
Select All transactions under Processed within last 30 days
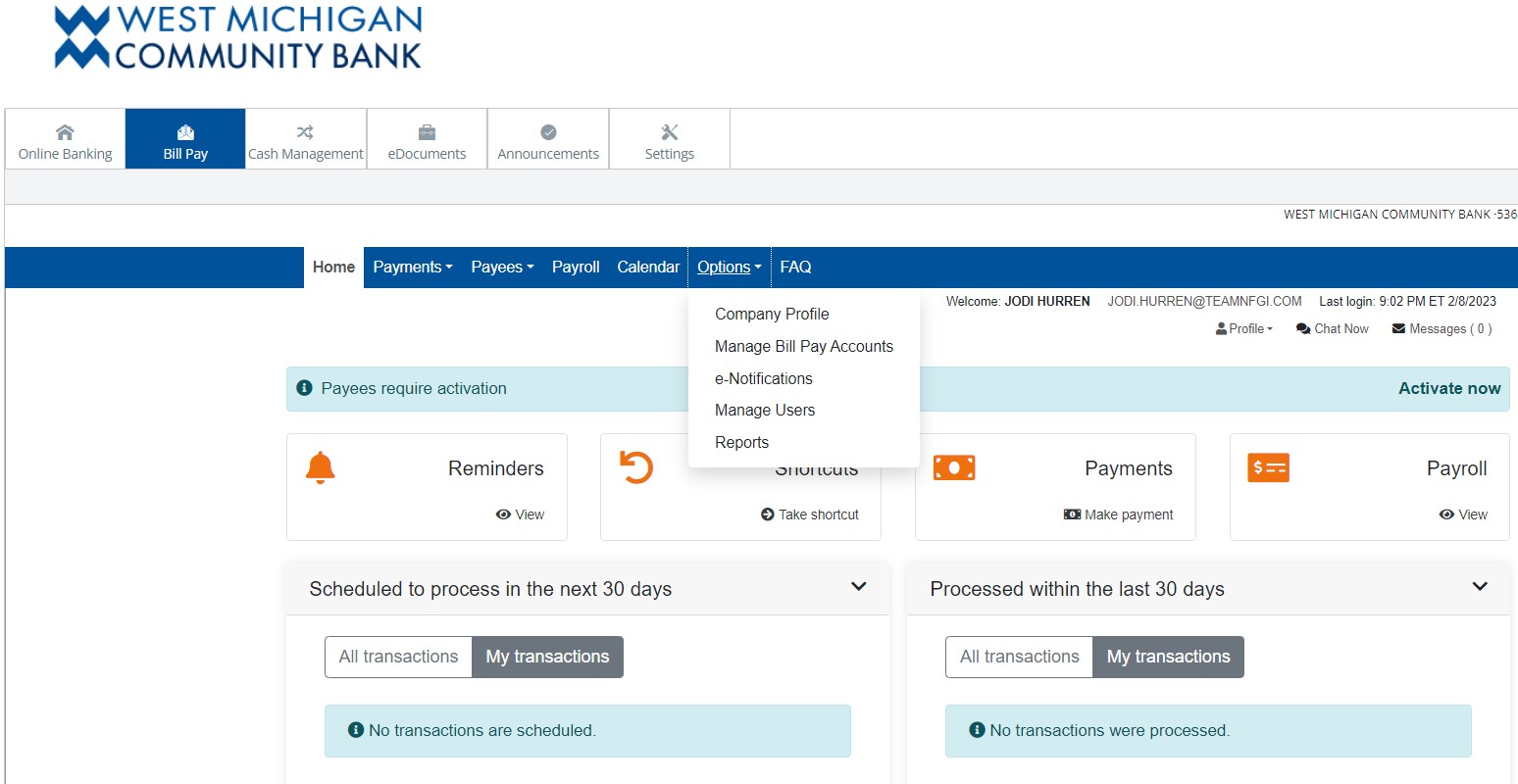[1019, 657]
